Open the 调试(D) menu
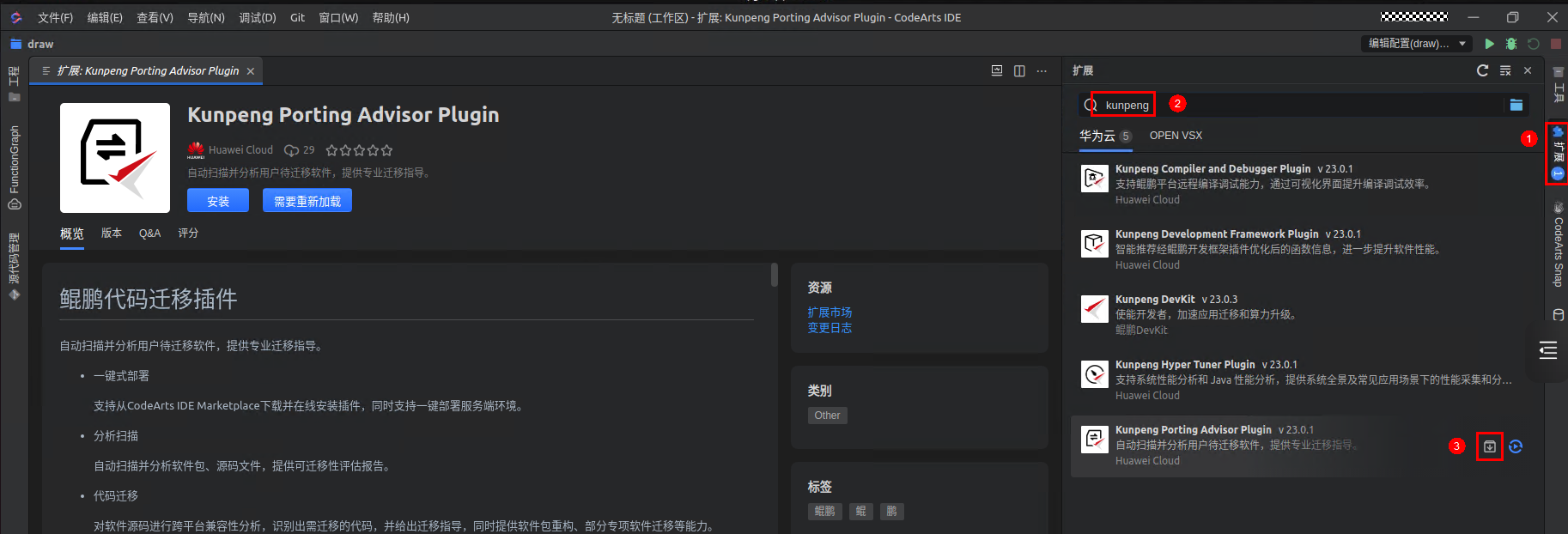This screenshot has height=534, width=1568. 258,17
